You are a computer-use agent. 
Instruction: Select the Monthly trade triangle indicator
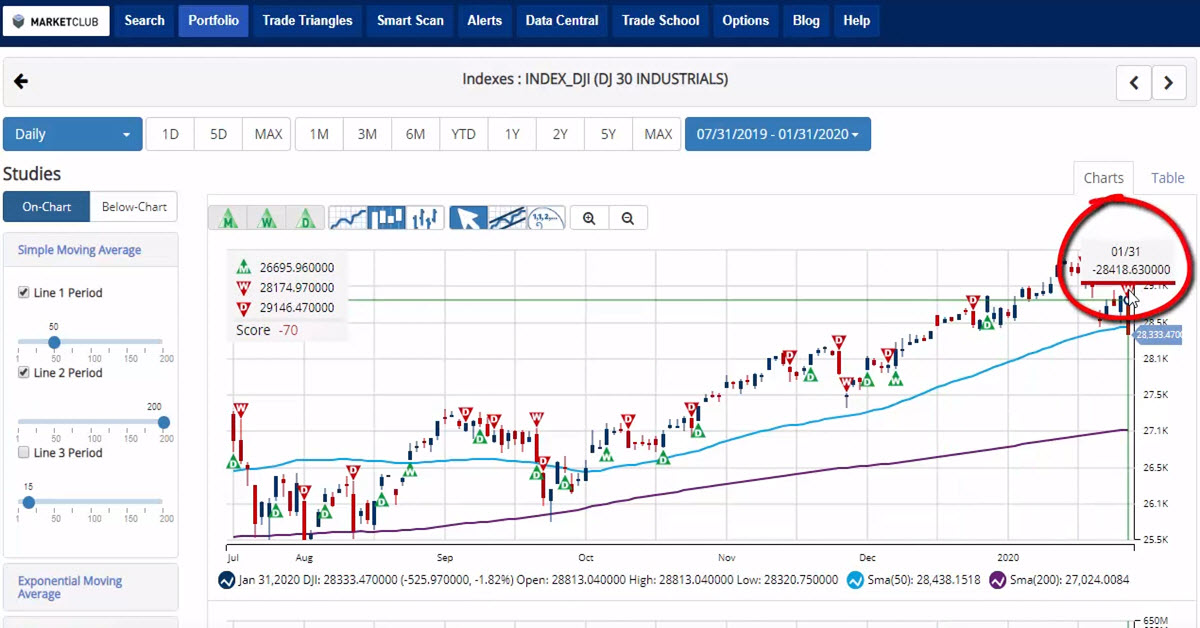click(x=228, y=217)
